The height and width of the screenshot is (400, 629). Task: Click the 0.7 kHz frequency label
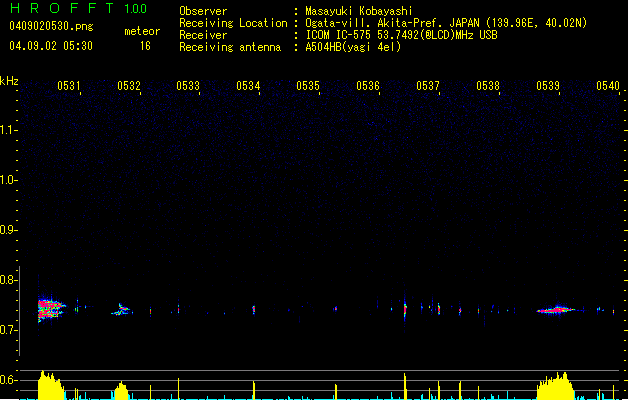(x=9, y=330)
